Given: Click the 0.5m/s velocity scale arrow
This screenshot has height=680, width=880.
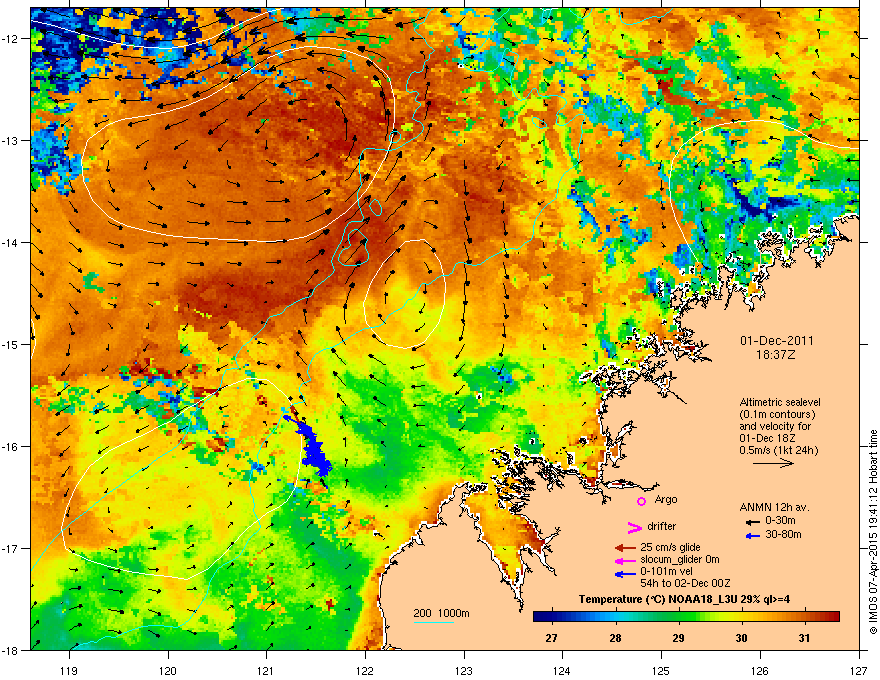Looking at the screenshot, I should tap(773, 463).
